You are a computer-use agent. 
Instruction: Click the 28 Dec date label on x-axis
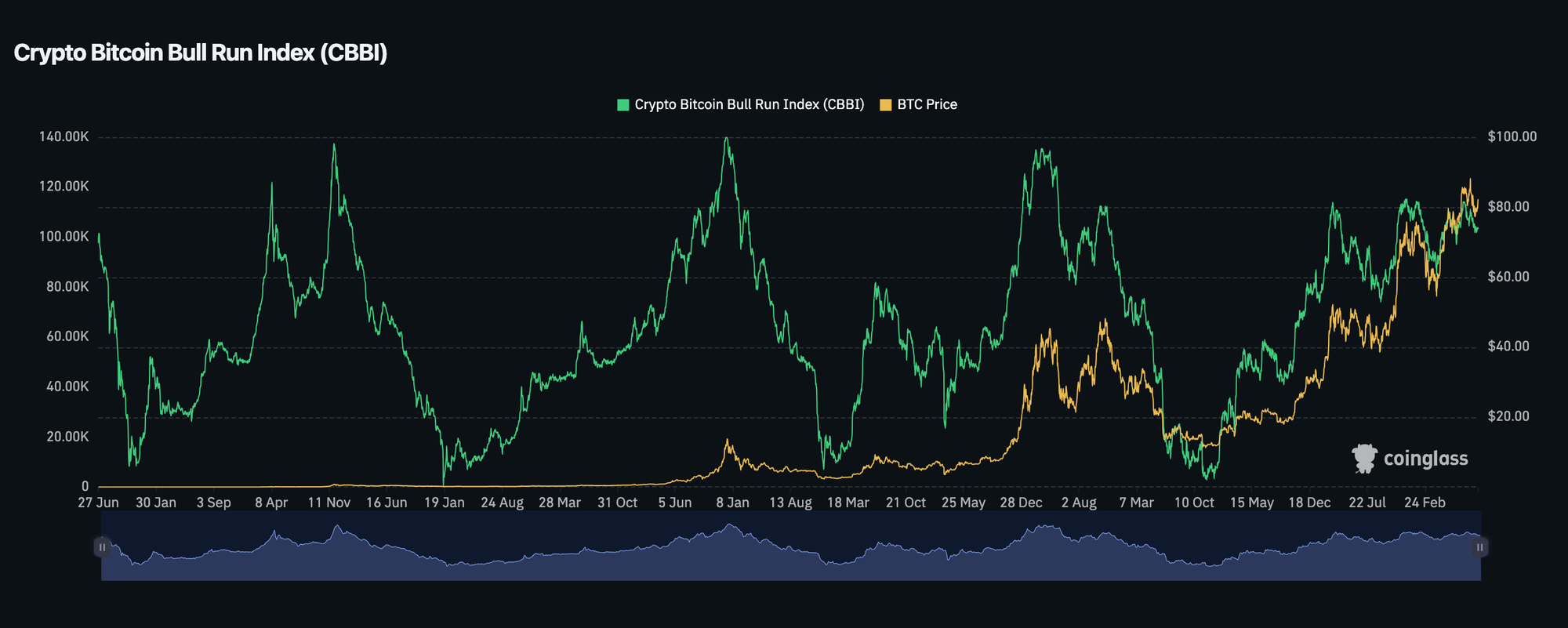point(1021,503)
